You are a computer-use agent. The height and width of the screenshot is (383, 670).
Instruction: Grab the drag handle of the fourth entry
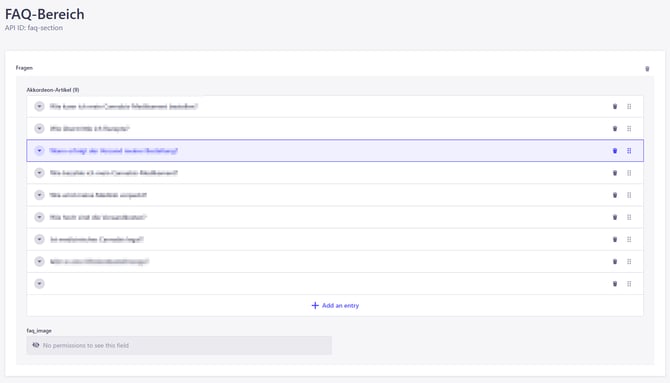point(629,173)
